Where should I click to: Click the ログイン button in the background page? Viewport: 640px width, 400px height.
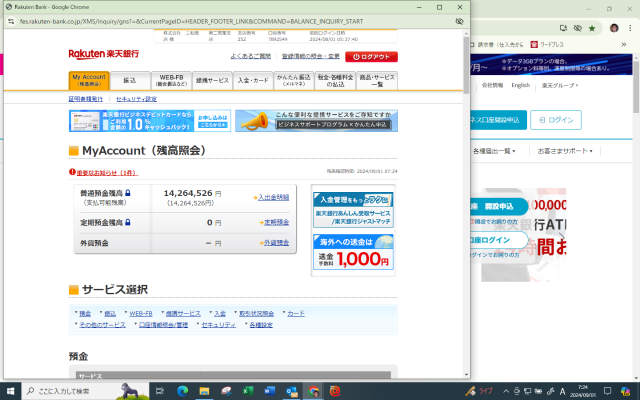(x=556, y=120)
